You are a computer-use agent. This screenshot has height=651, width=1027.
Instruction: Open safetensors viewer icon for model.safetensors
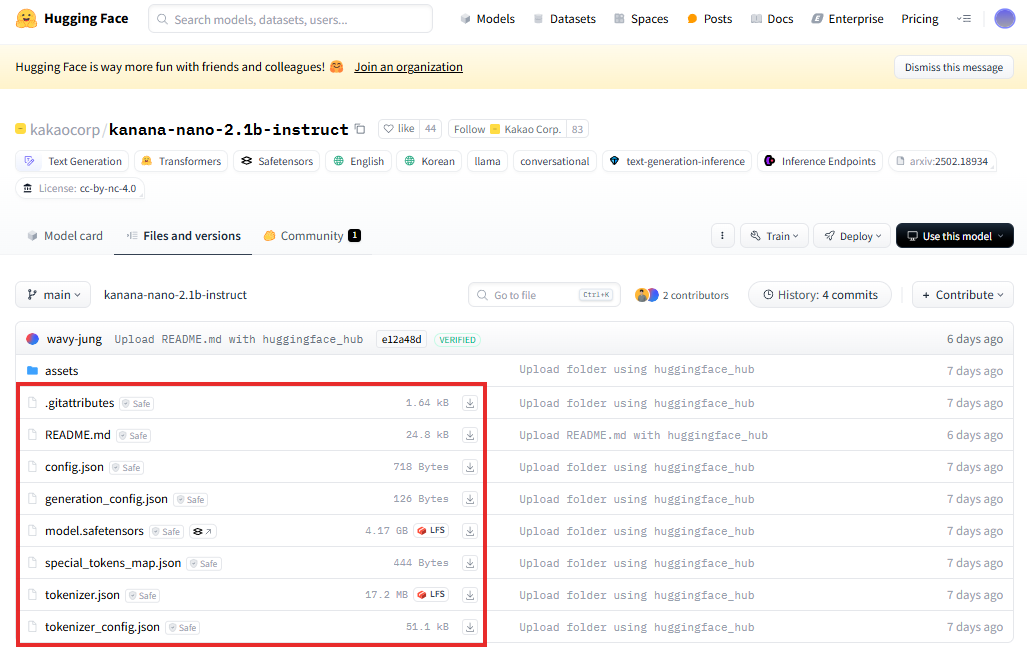202,531
